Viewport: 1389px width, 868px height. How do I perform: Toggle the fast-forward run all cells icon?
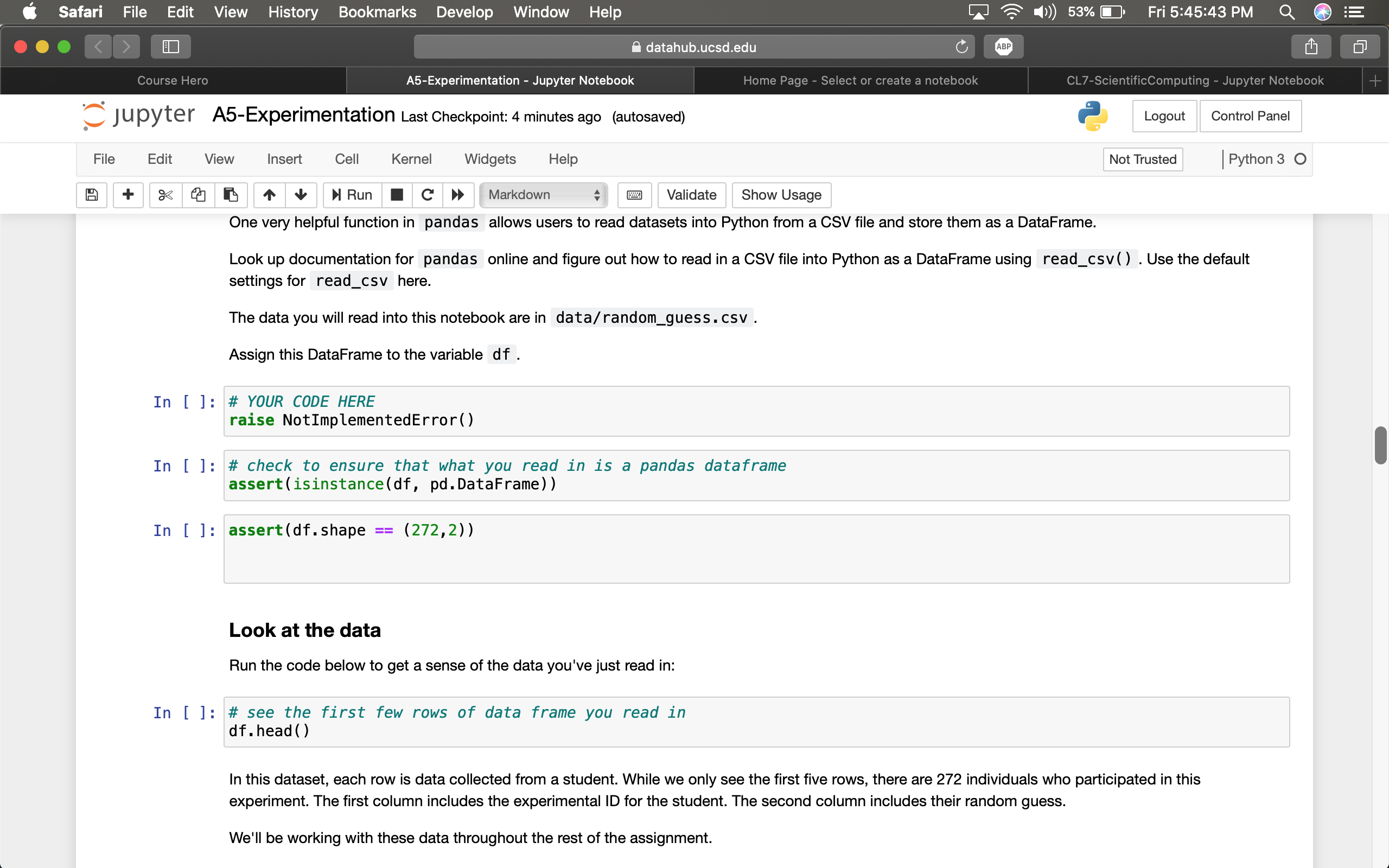(458, 195)
